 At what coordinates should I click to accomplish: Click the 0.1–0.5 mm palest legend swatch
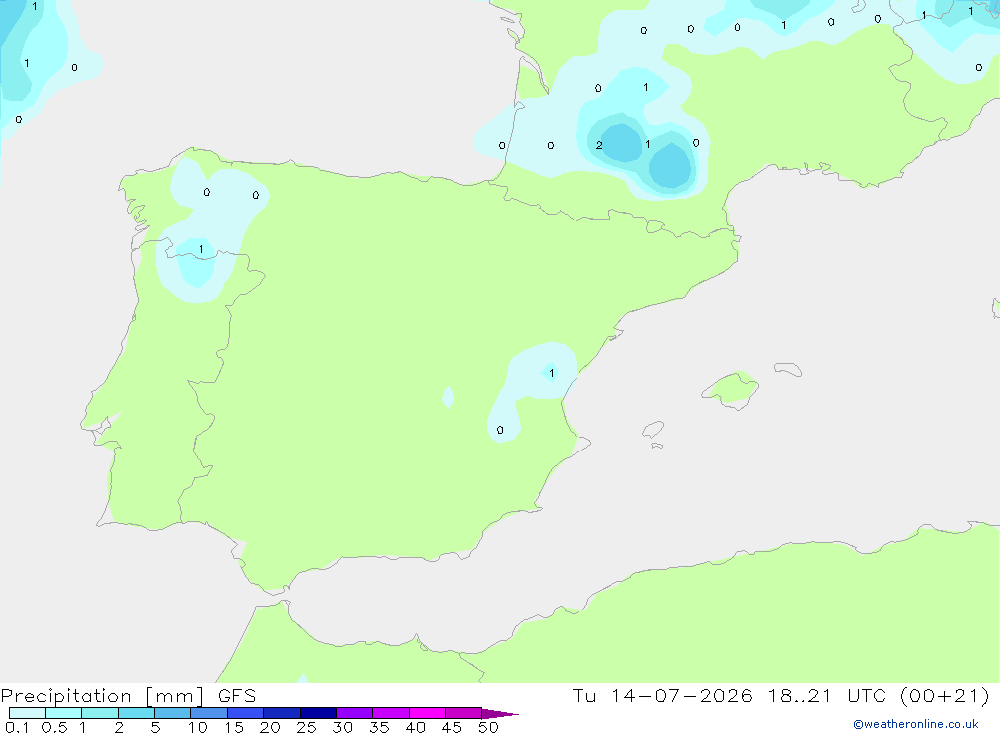(27, 713)
